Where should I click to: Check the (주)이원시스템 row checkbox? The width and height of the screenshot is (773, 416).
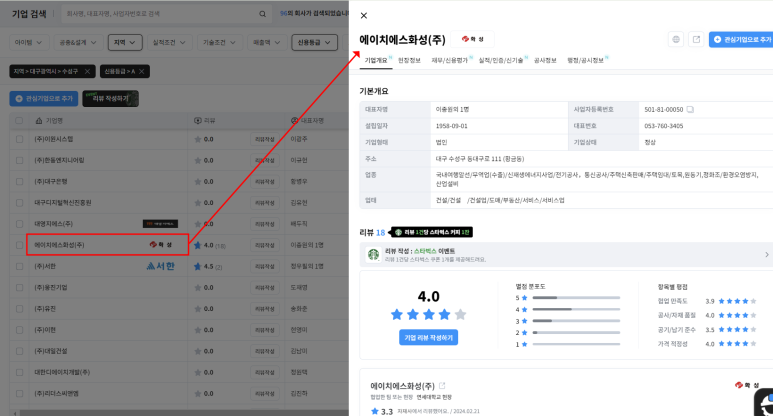19,139
